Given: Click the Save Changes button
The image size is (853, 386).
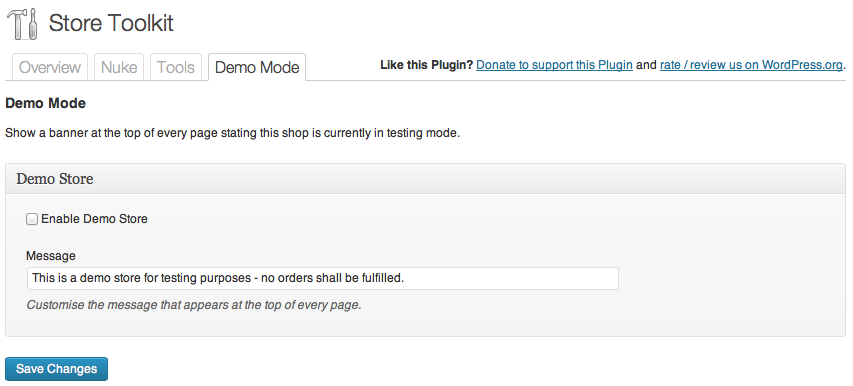Looking at the screenshot, I should click(57, 369).
